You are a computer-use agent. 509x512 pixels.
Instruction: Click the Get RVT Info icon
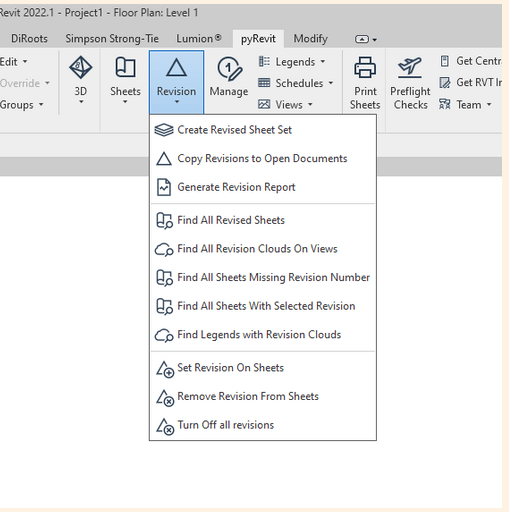pos(445,82)
